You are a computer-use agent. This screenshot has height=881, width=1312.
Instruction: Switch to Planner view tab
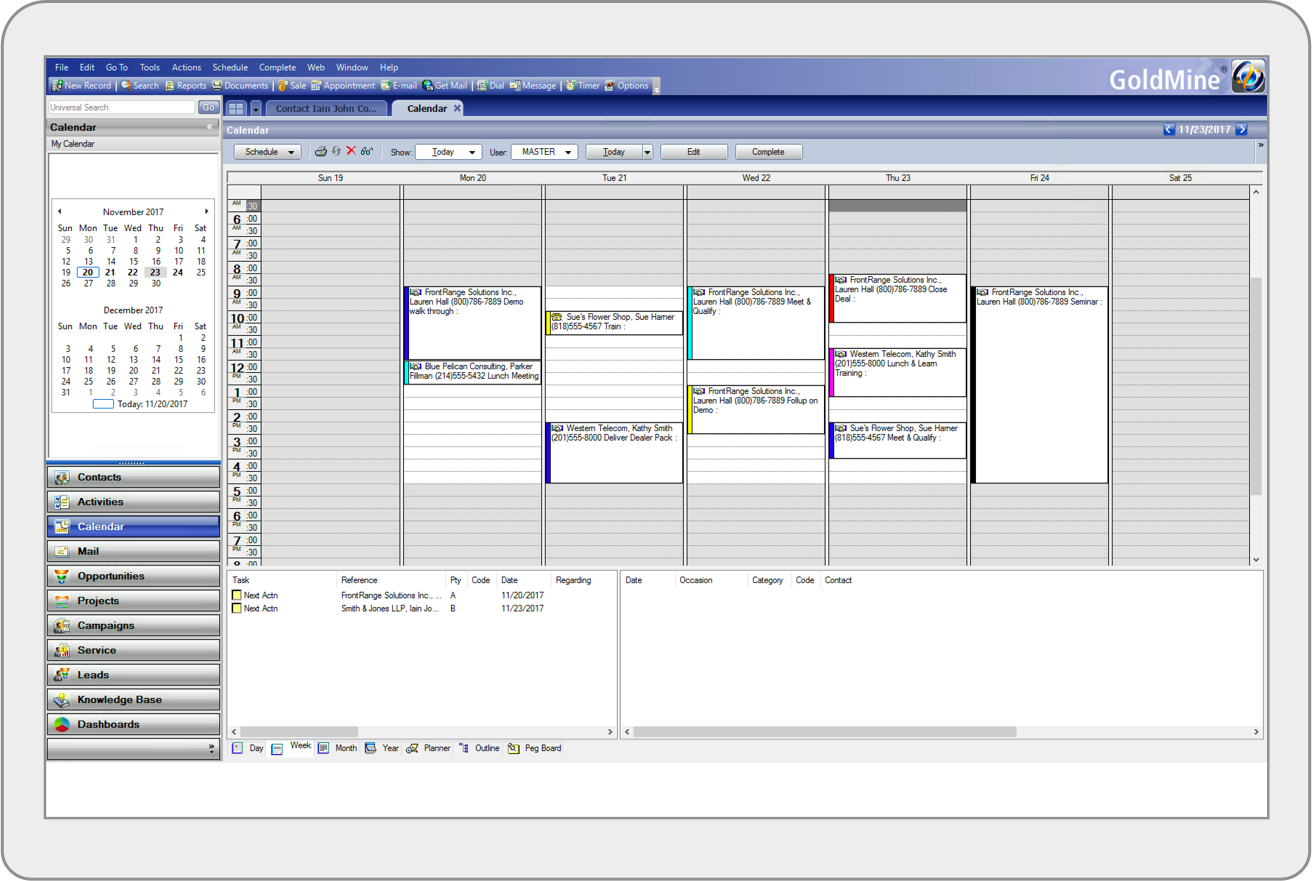pos(428,748)
